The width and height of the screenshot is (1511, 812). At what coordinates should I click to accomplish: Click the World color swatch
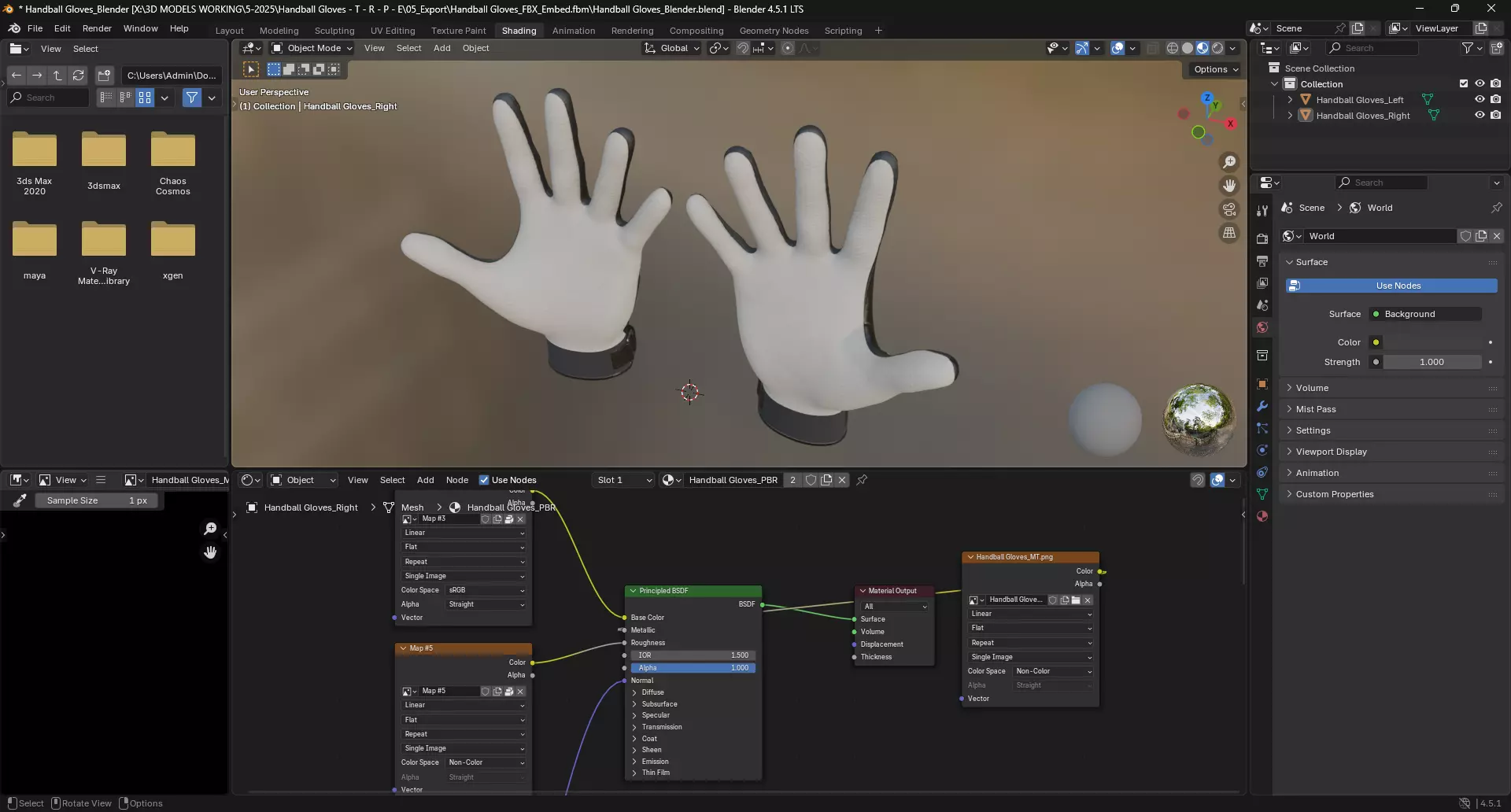pos(1432,342)
